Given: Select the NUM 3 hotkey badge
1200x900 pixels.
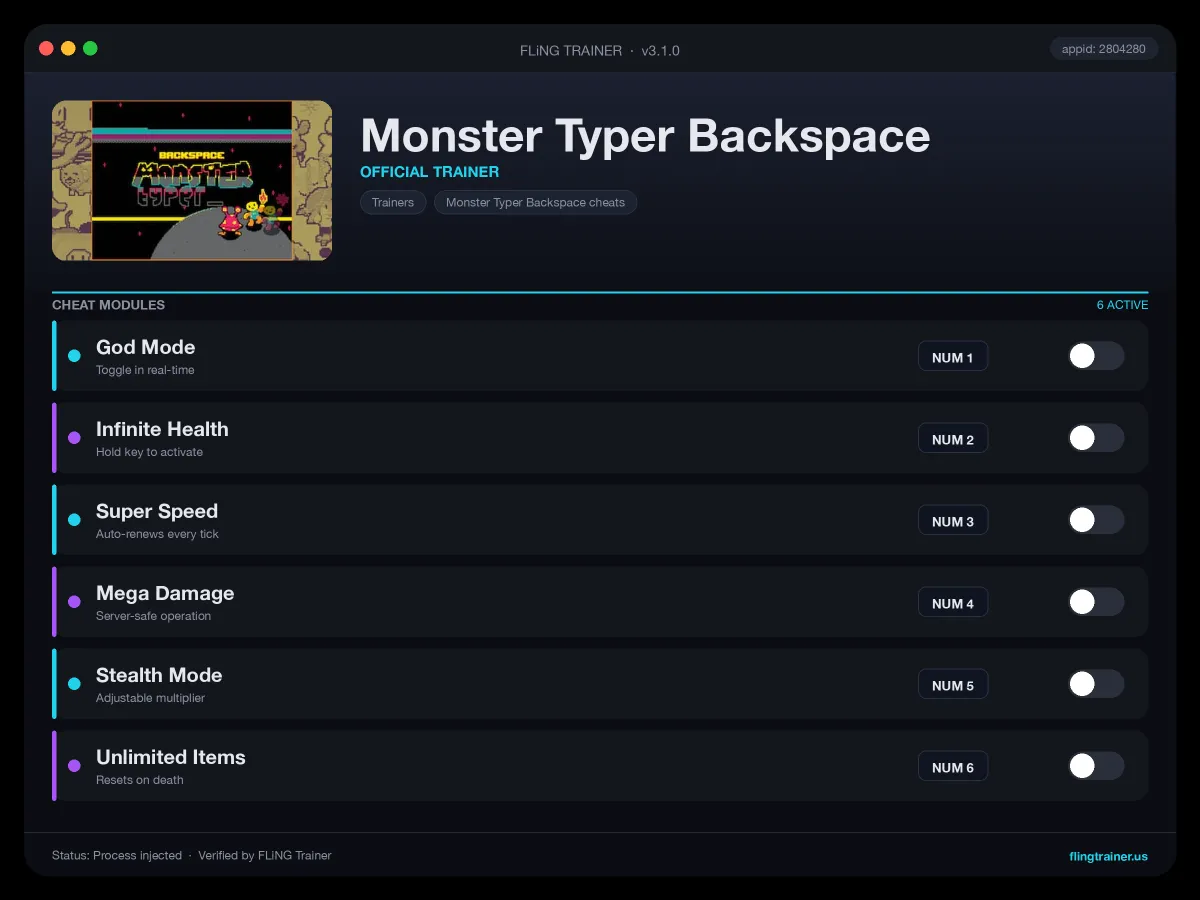Looking at the screenshot, I should [953, 521].
